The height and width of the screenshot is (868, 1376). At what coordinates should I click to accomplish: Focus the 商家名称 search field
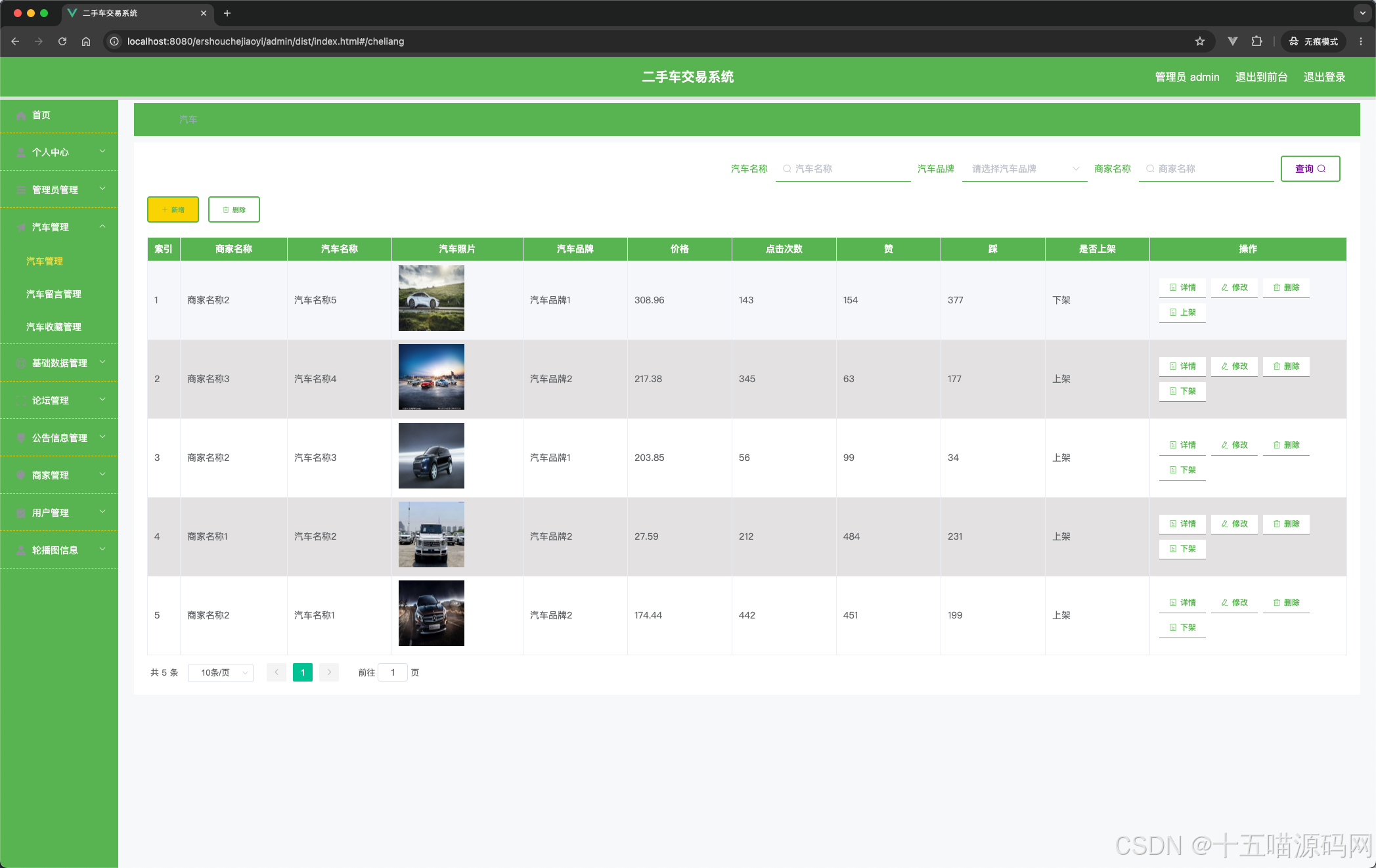1207,169
